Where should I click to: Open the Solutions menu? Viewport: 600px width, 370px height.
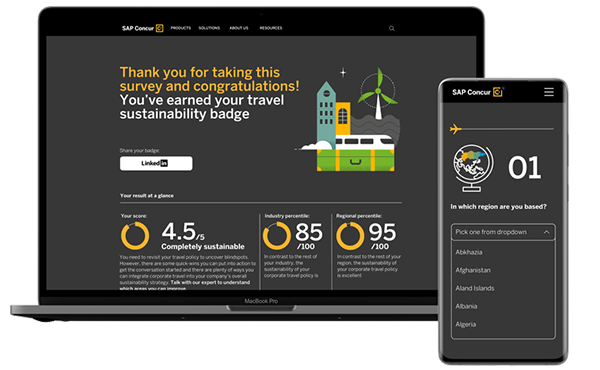(209, 28)
